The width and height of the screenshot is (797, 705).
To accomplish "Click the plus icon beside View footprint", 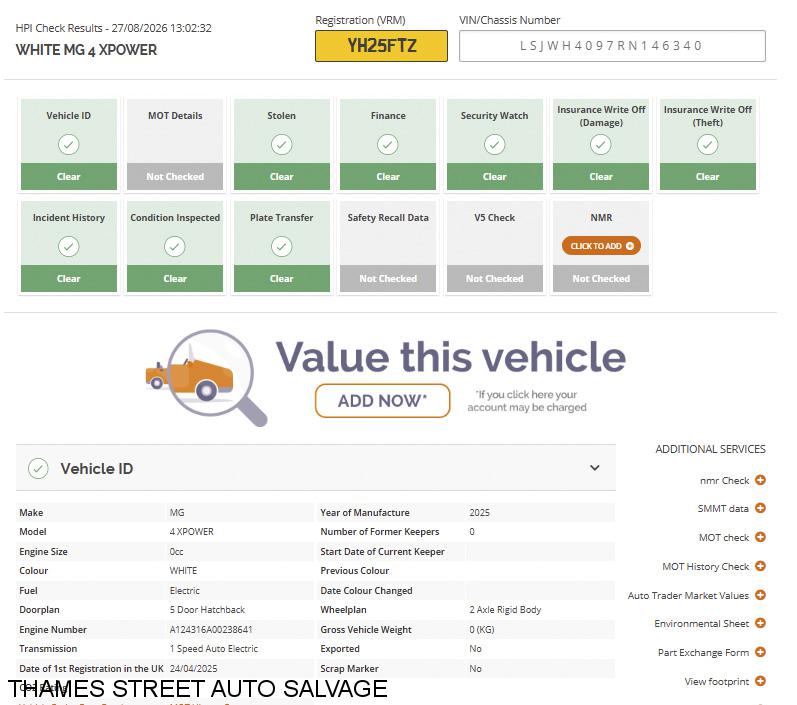I will (760, 681).
